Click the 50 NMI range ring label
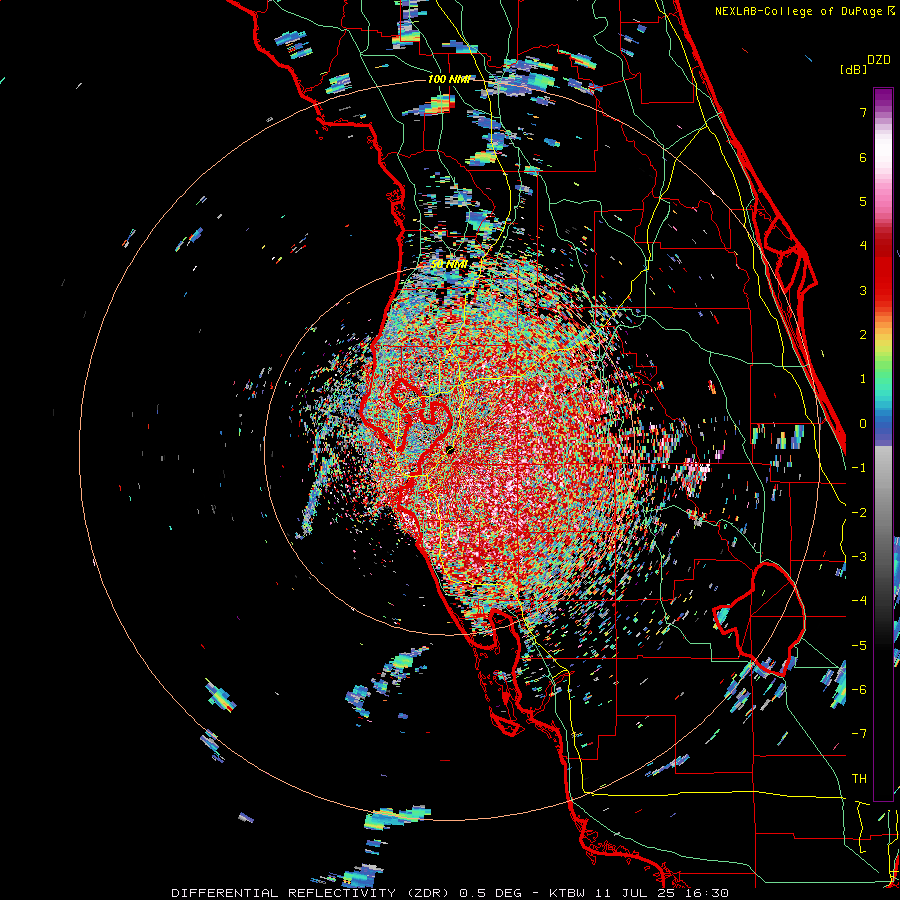Screen dimensions: 900x900 (449, 264)
